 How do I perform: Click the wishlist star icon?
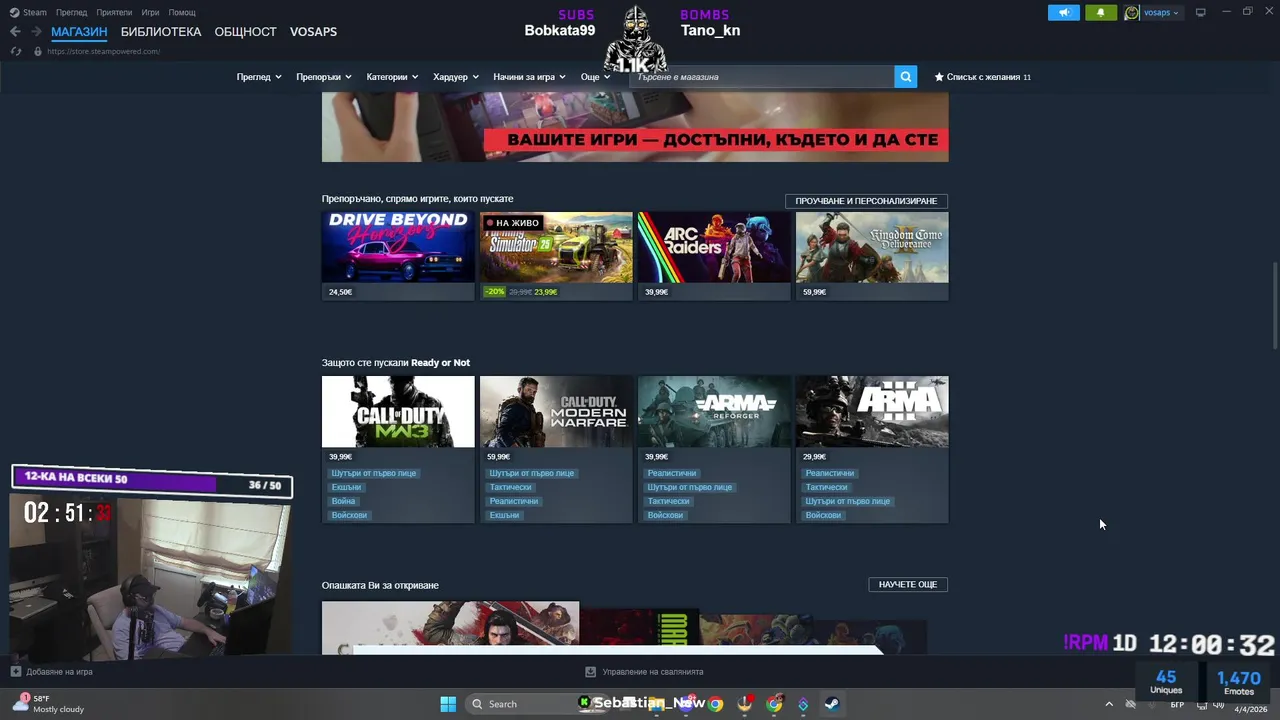click(939, 77)
